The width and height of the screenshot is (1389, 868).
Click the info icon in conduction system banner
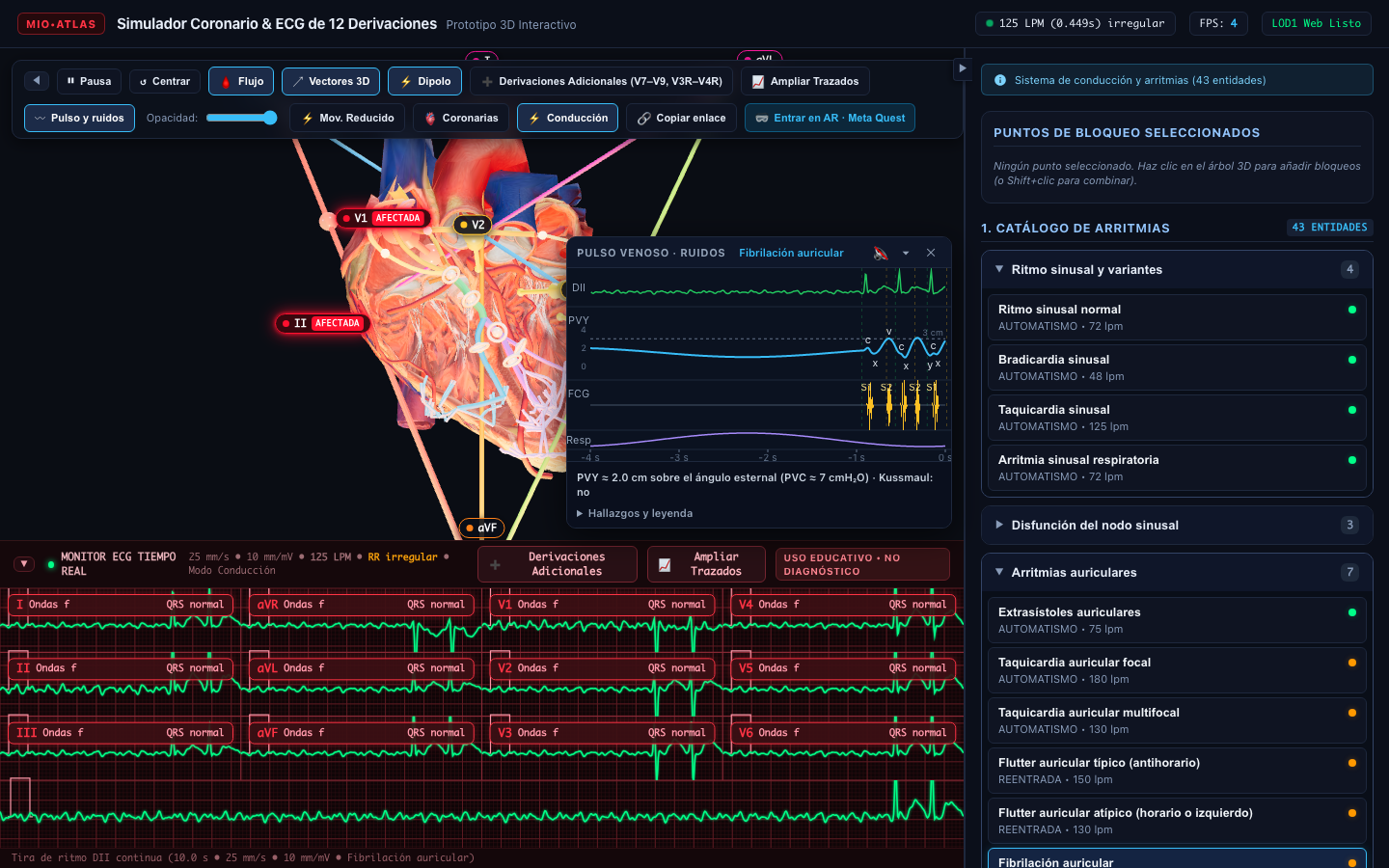(1000, 80)
